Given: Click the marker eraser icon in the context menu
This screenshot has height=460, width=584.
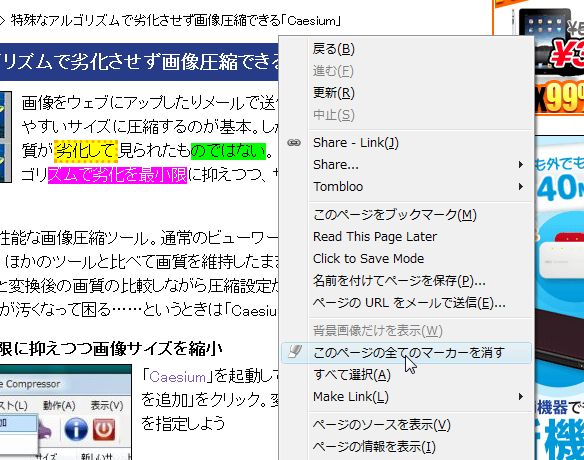Looking at the screenshot, I should [x=295, y=352].
